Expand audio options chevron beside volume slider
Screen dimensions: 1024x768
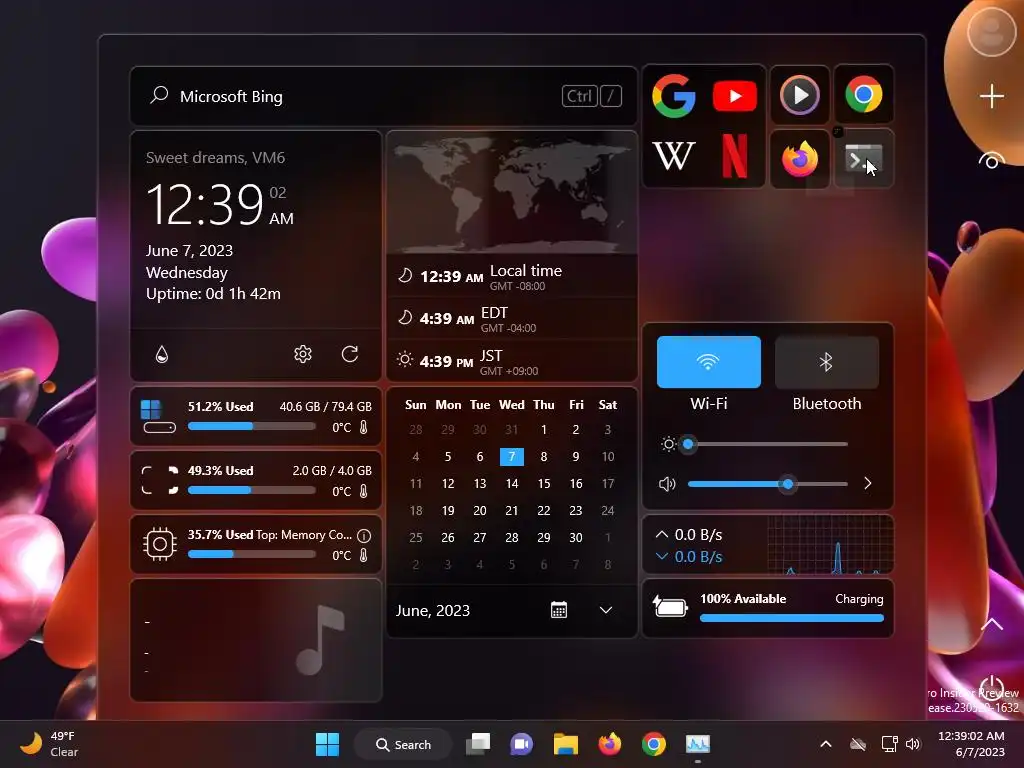coord(867,483)
